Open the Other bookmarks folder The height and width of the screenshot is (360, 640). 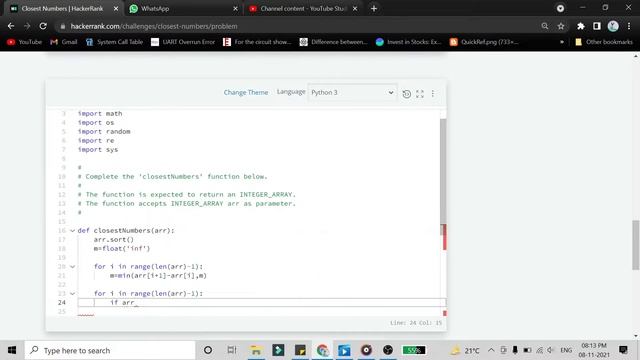pyautogui.click(x=604, y=42)
